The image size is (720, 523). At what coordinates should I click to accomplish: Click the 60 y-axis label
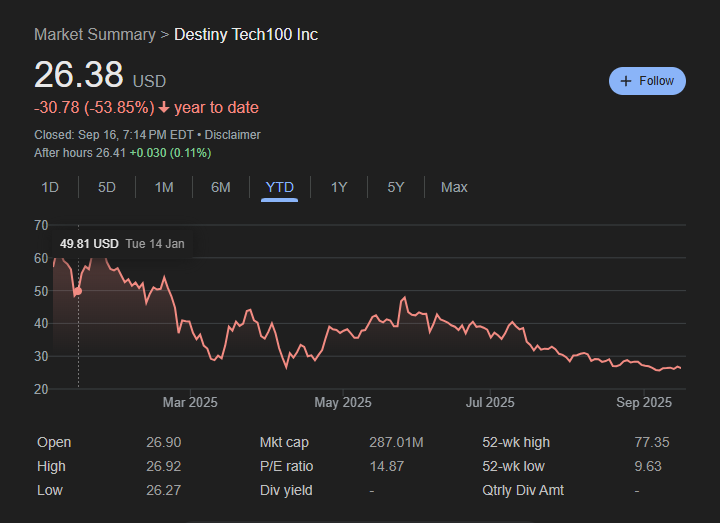[x=41, y=259]
